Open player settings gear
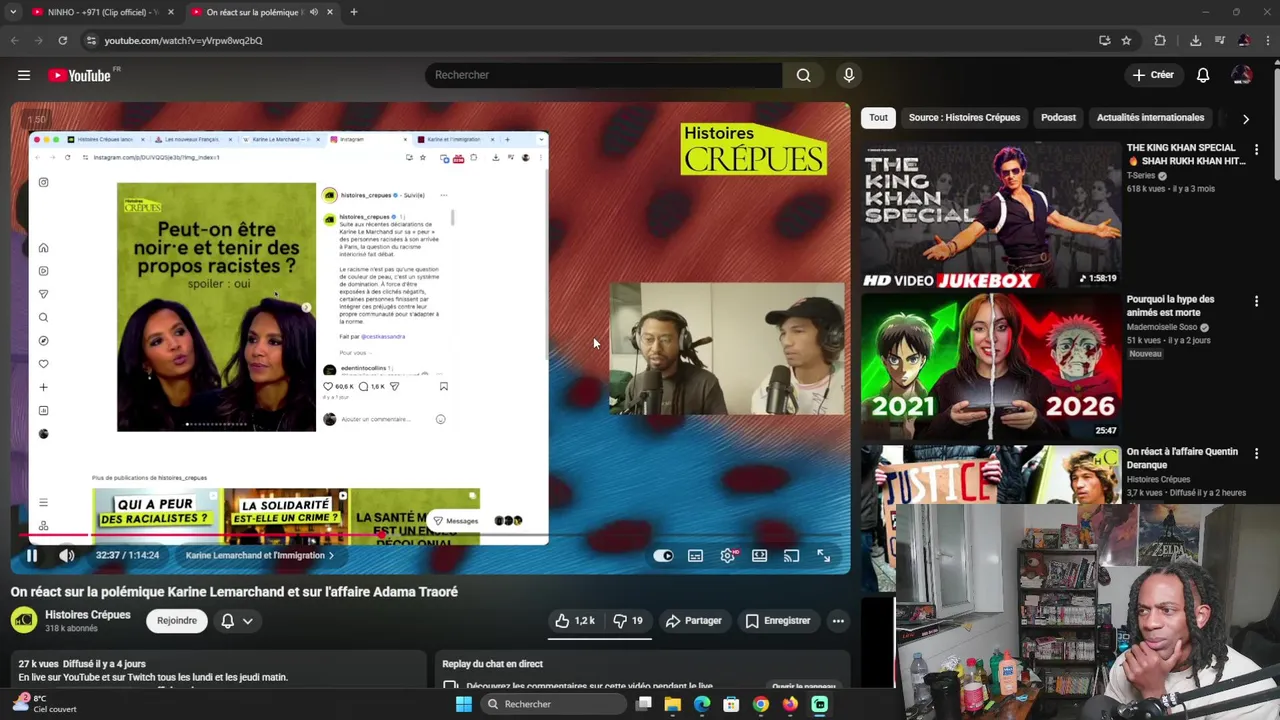Screen dimensions: 1280x720 tap(728, 556)
